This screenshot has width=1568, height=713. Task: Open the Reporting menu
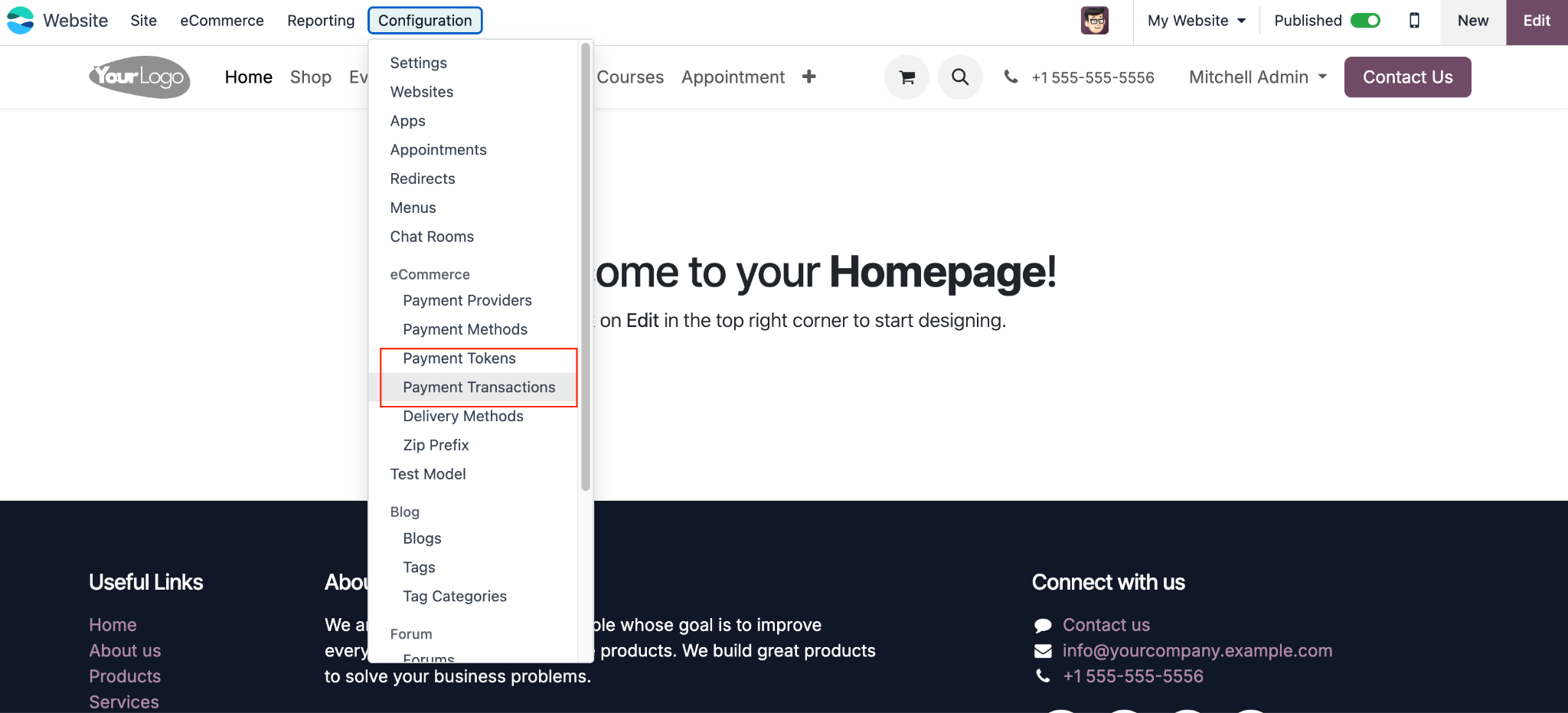321,21
